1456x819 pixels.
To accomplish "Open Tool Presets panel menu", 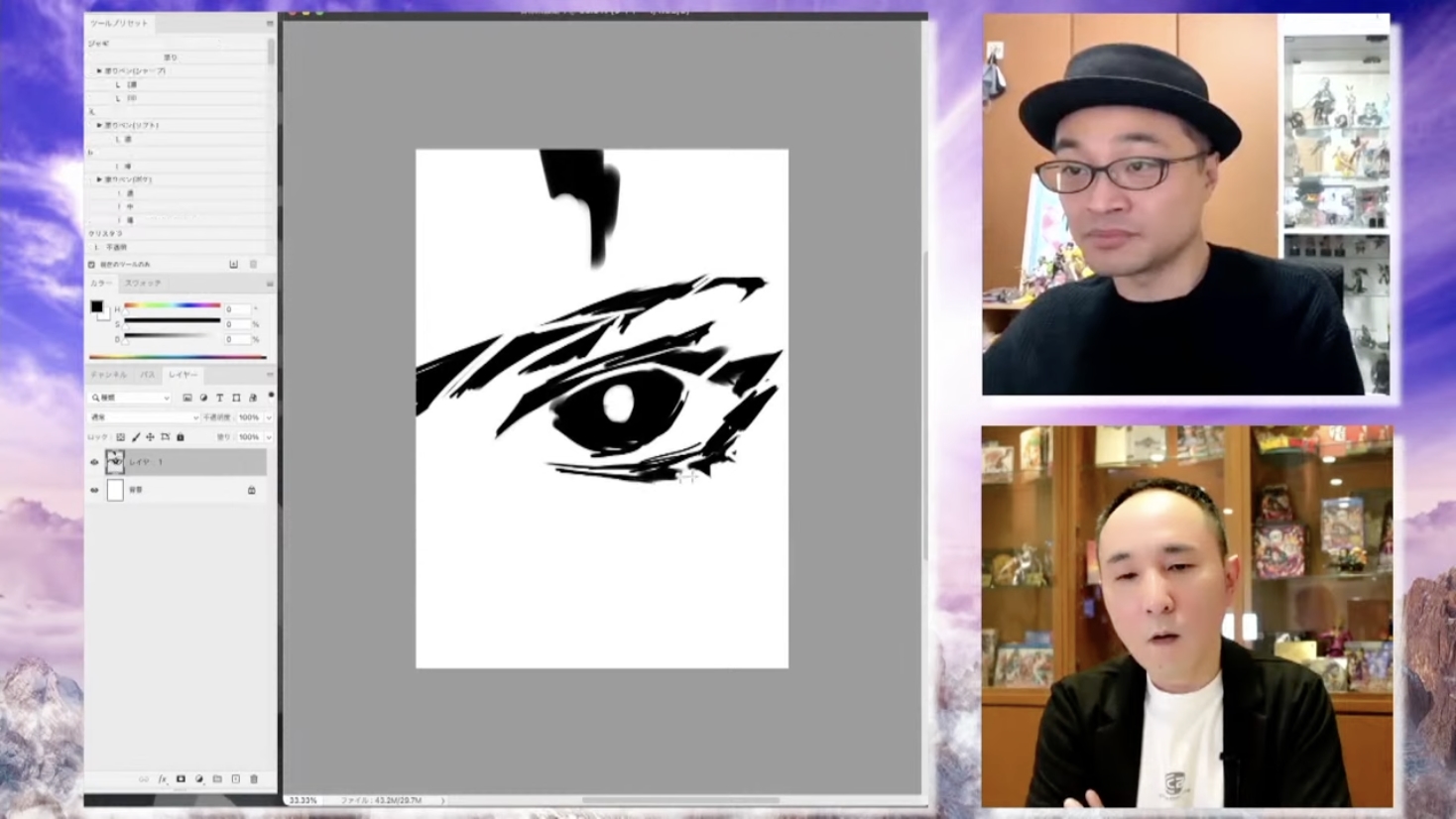I will (270, 23).
